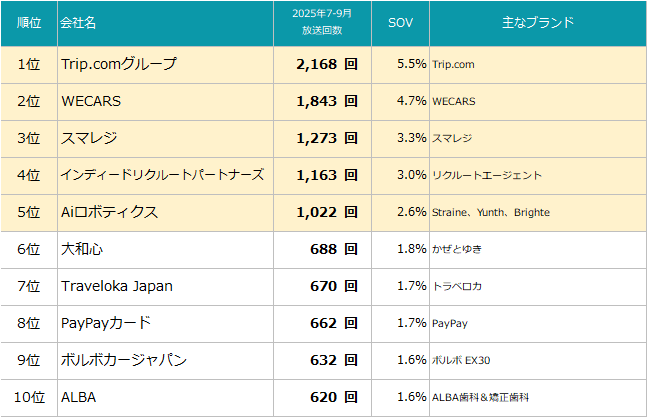
Task: Click the PayPayカード company name
Action: click(x=106, y=323)
